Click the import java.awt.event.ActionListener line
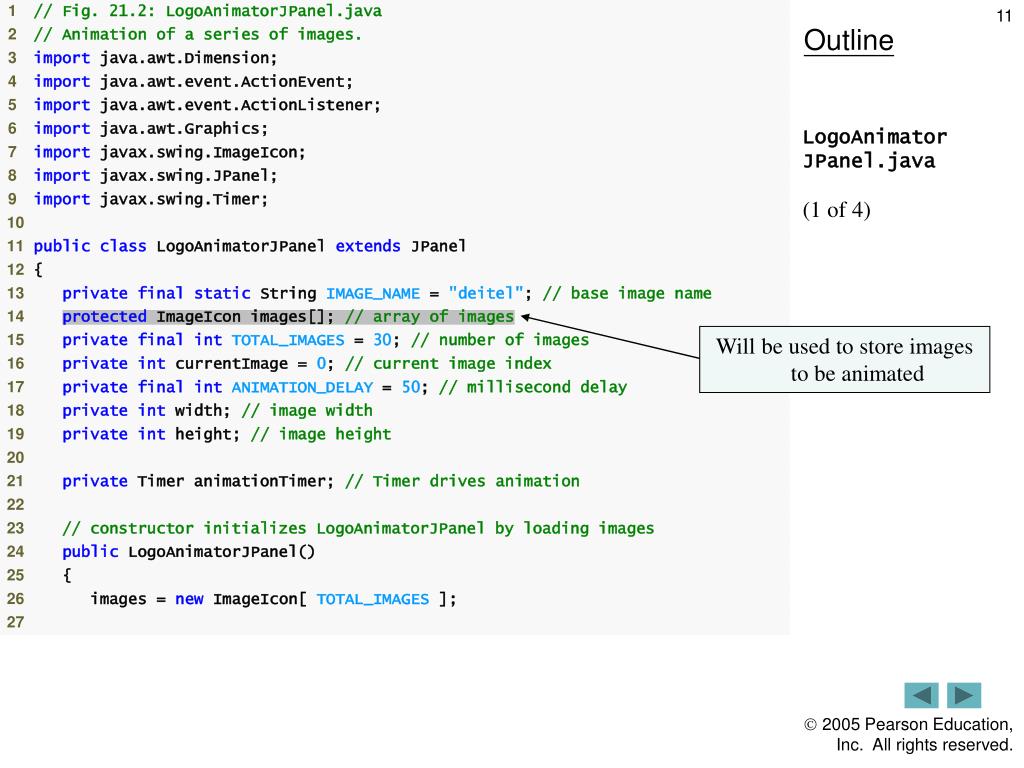Screen dimensions: 1024x768 [x=207, y=104]
